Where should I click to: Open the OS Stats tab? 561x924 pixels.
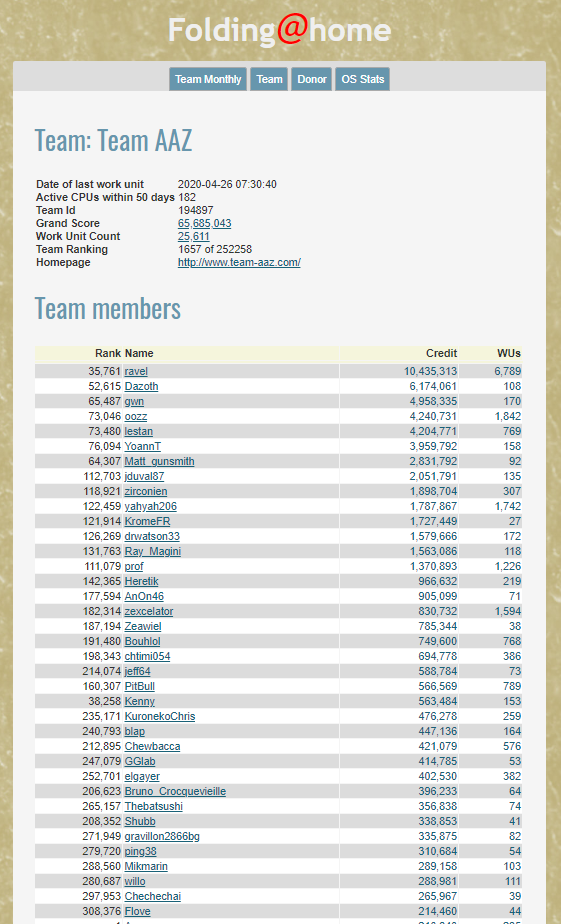(362, 79)
